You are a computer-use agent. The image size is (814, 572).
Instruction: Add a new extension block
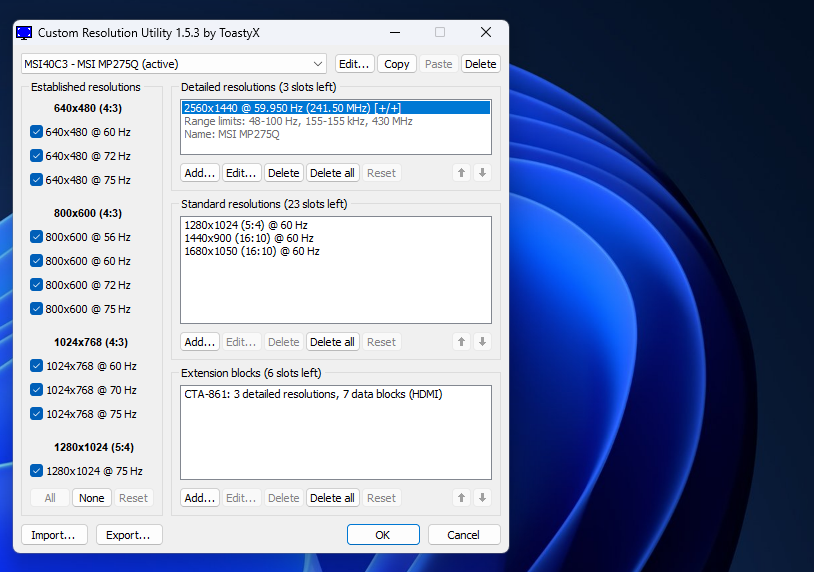pos(200,498)
